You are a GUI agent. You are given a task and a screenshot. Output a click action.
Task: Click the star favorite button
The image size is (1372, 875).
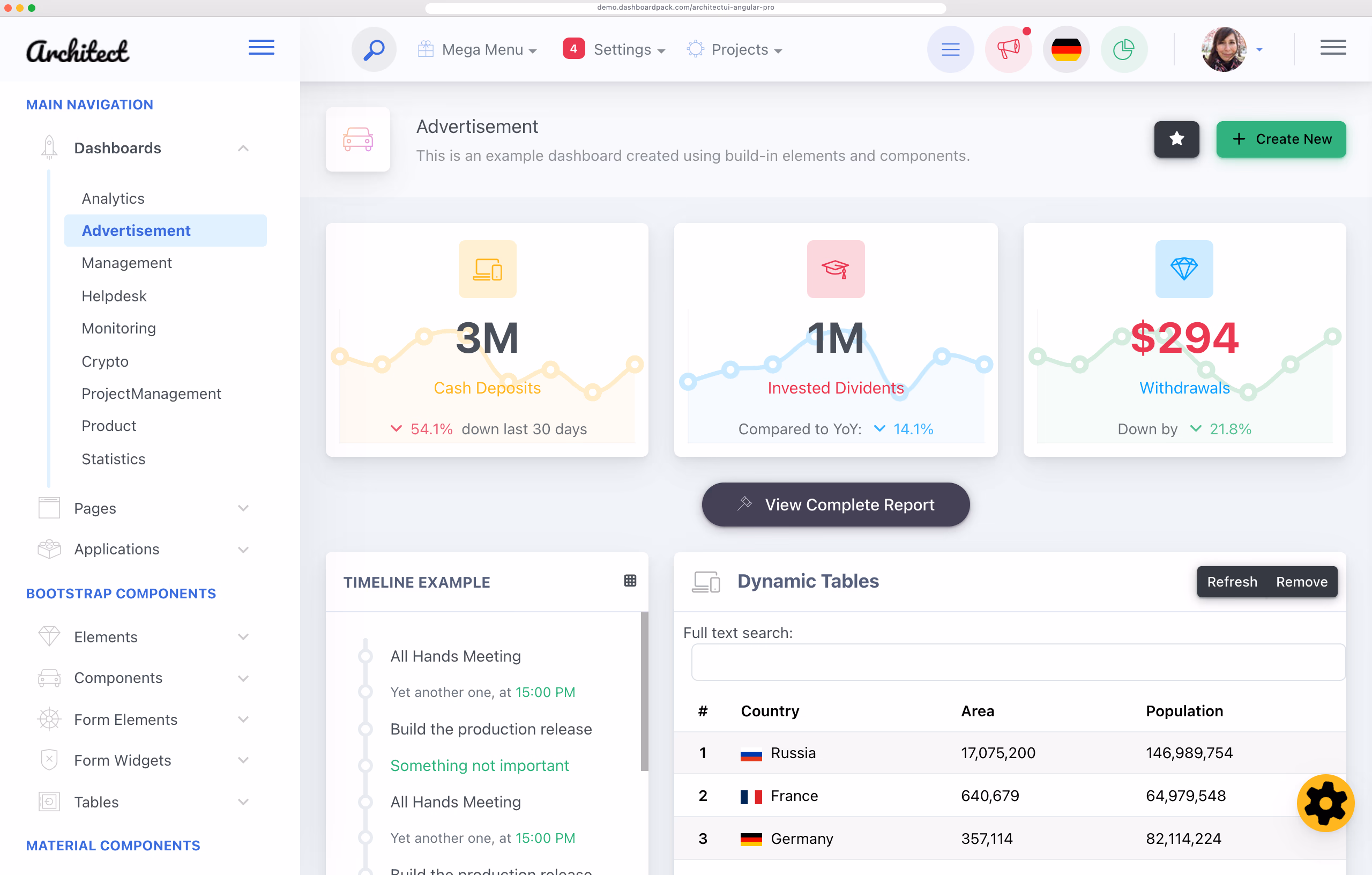(1176, 139)
